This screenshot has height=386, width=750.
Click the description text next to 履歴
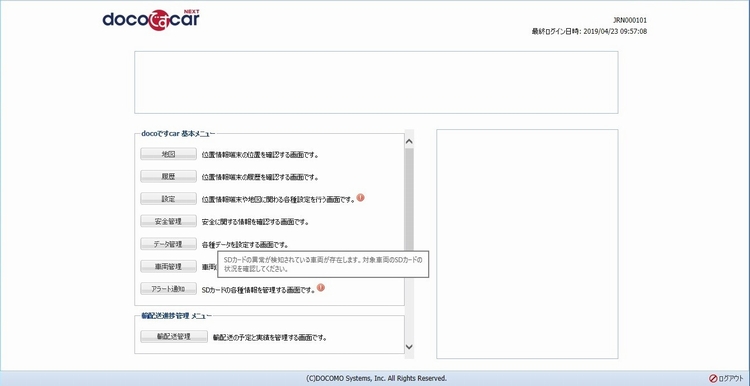[260, 177]
